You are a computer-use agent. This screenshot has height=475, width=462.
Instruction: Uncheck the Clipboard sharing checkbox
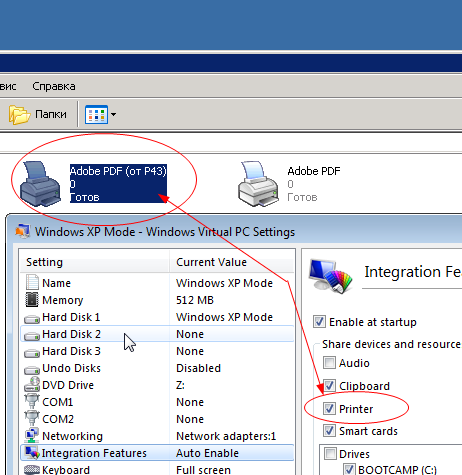[329, 386]
